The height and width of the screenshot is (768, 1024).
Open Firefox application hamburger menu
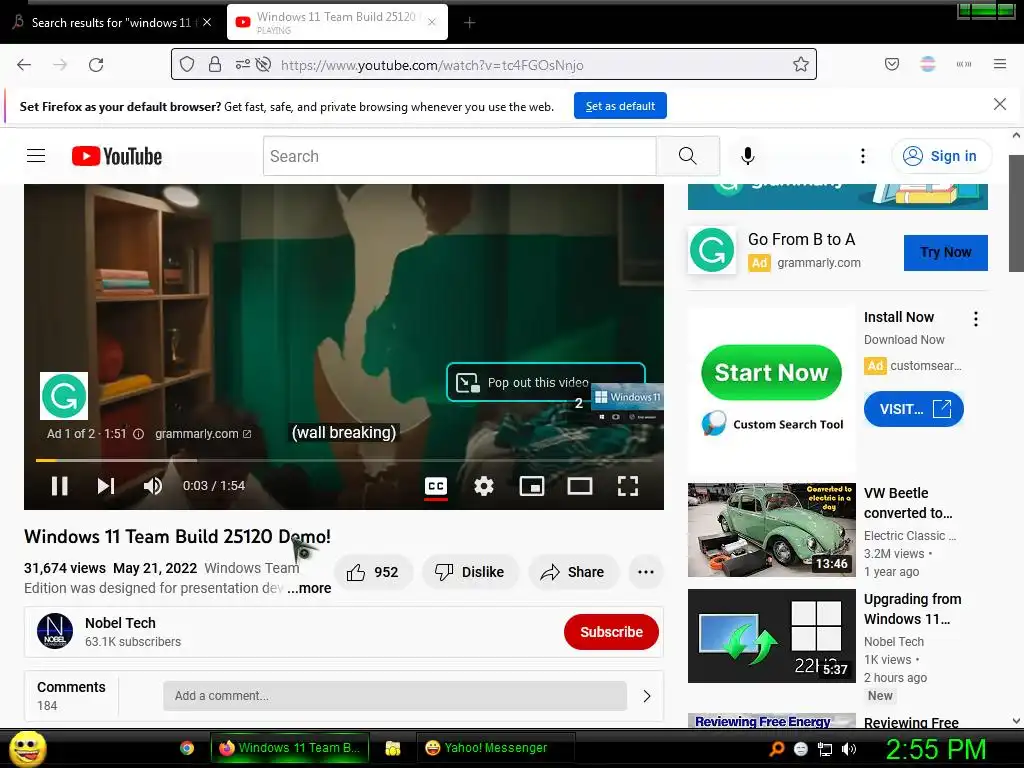pyautogui.click(x=999, y=64)
